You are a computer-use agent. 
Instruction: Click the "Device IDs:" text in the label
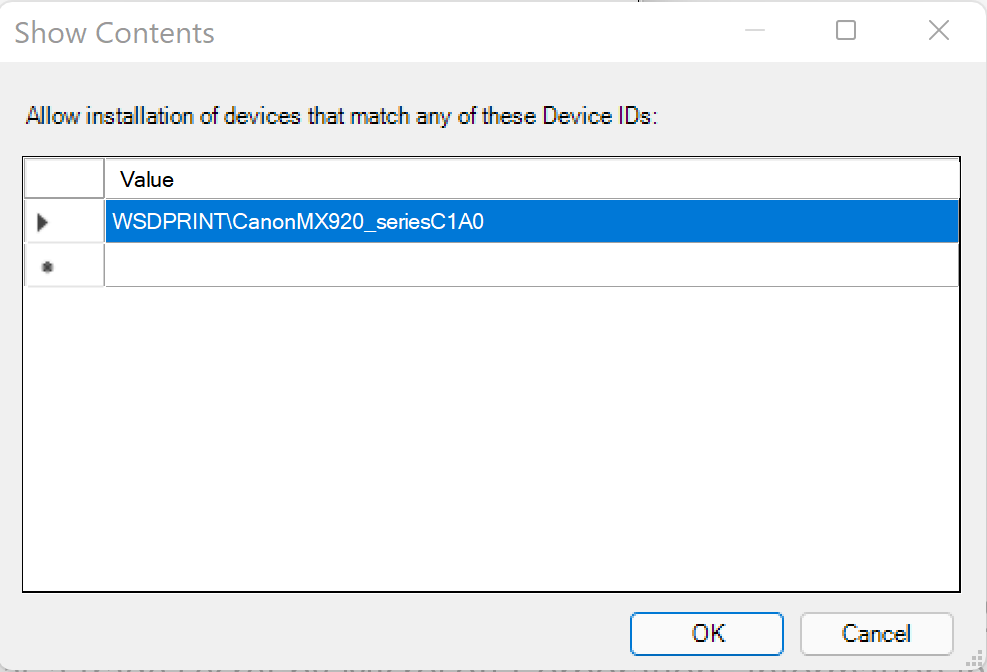coord(599,116)
